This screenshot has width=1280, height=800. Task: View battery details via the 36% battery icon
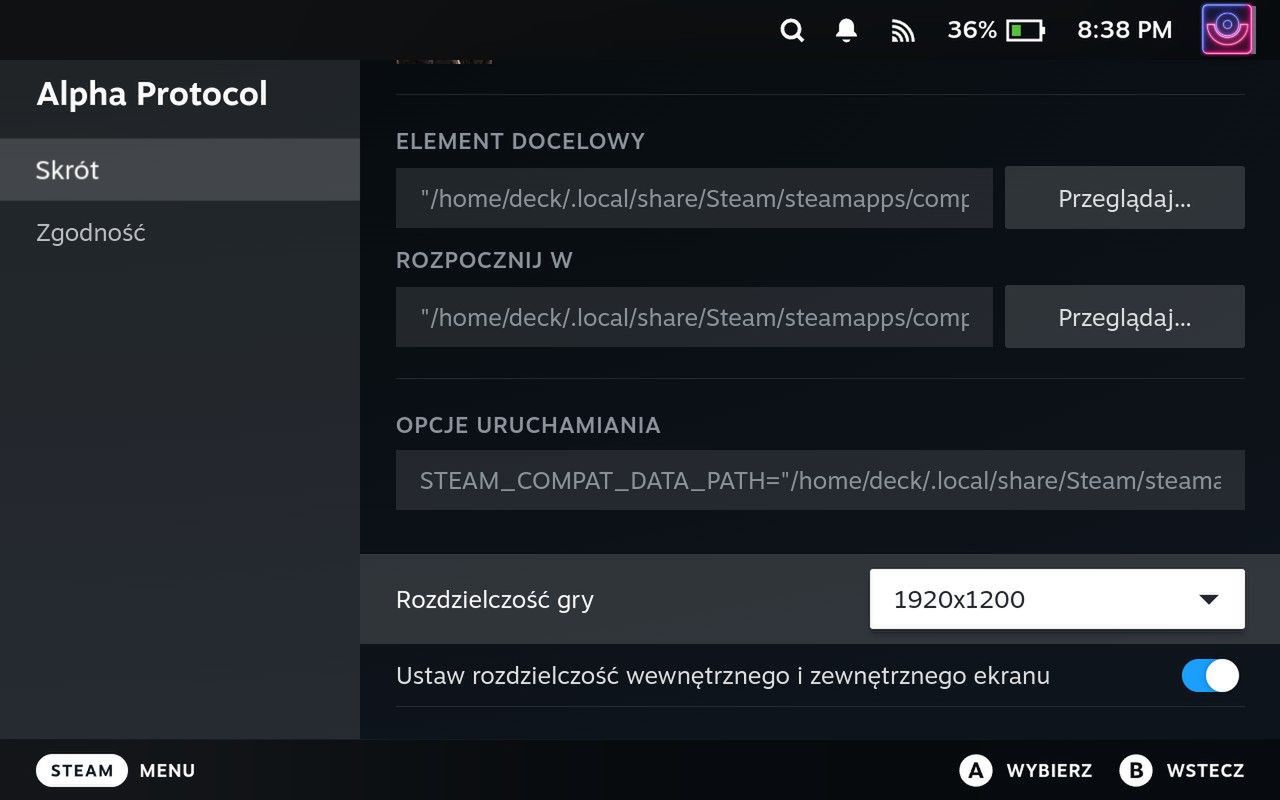[x=997, y=30]
